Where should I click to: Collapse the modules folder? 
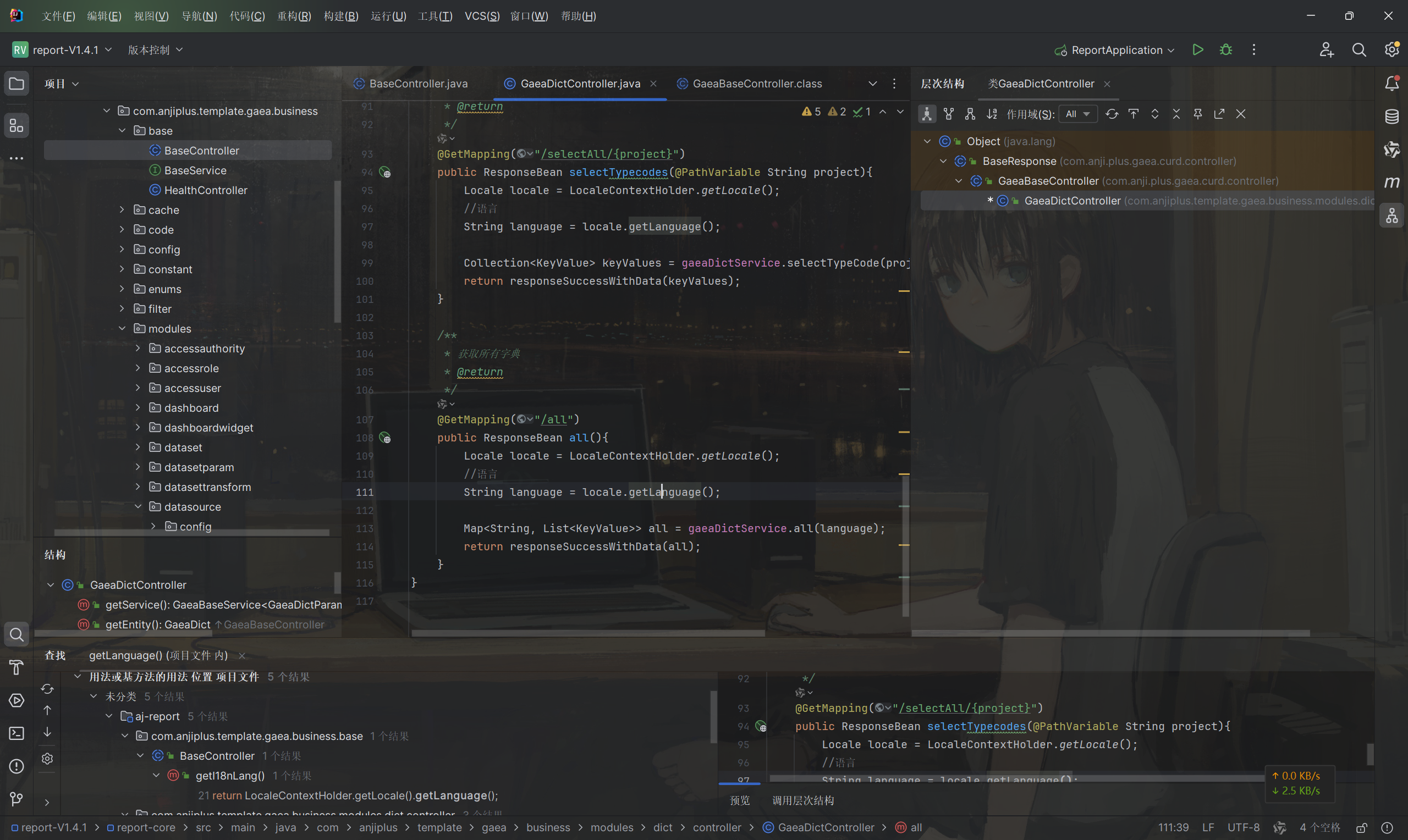click(122, 329)
